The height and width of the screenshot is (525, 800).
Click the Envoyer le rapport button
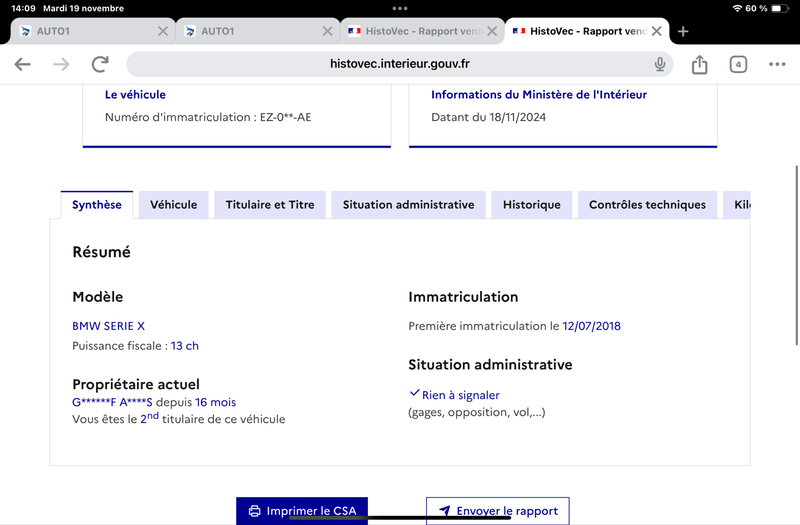tap(498, 511)
